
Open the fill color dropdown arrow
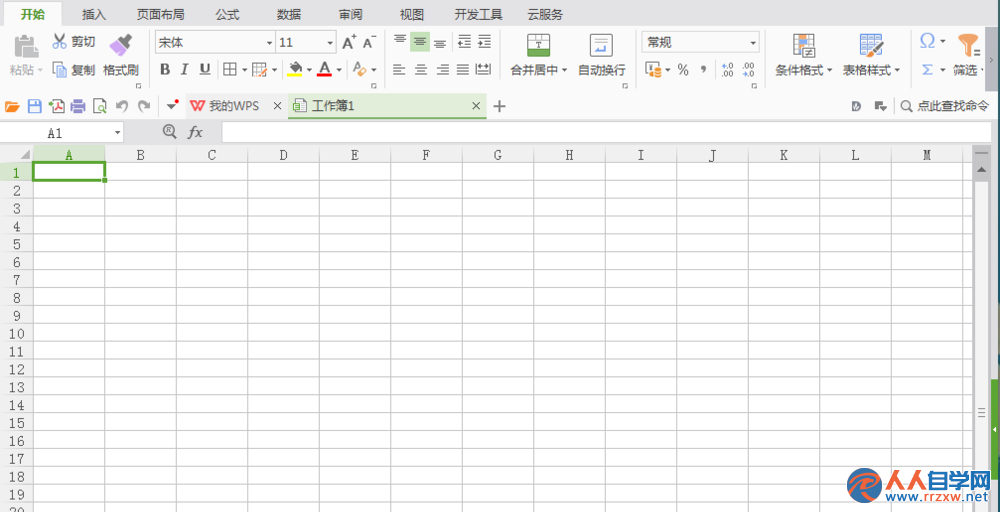click(309, 69)
